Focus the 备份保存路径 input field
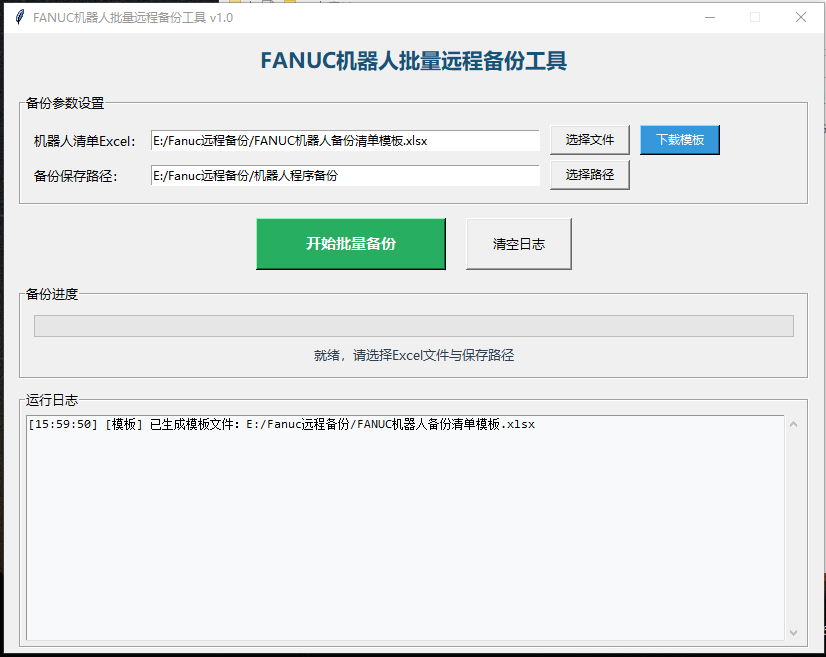The width and height of the screenshot is (826, 657). 345,175
